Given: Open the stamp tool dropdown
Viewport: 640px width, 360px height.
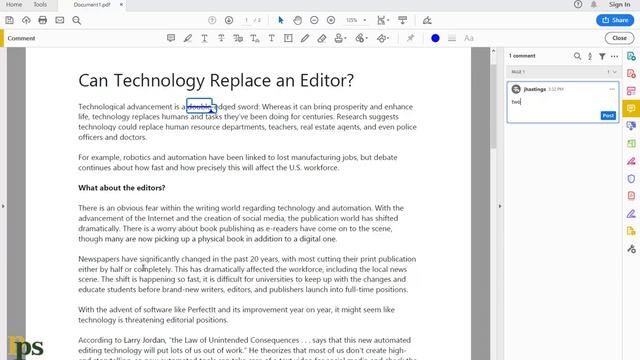Looking at the screenshot, I should 340,38.
